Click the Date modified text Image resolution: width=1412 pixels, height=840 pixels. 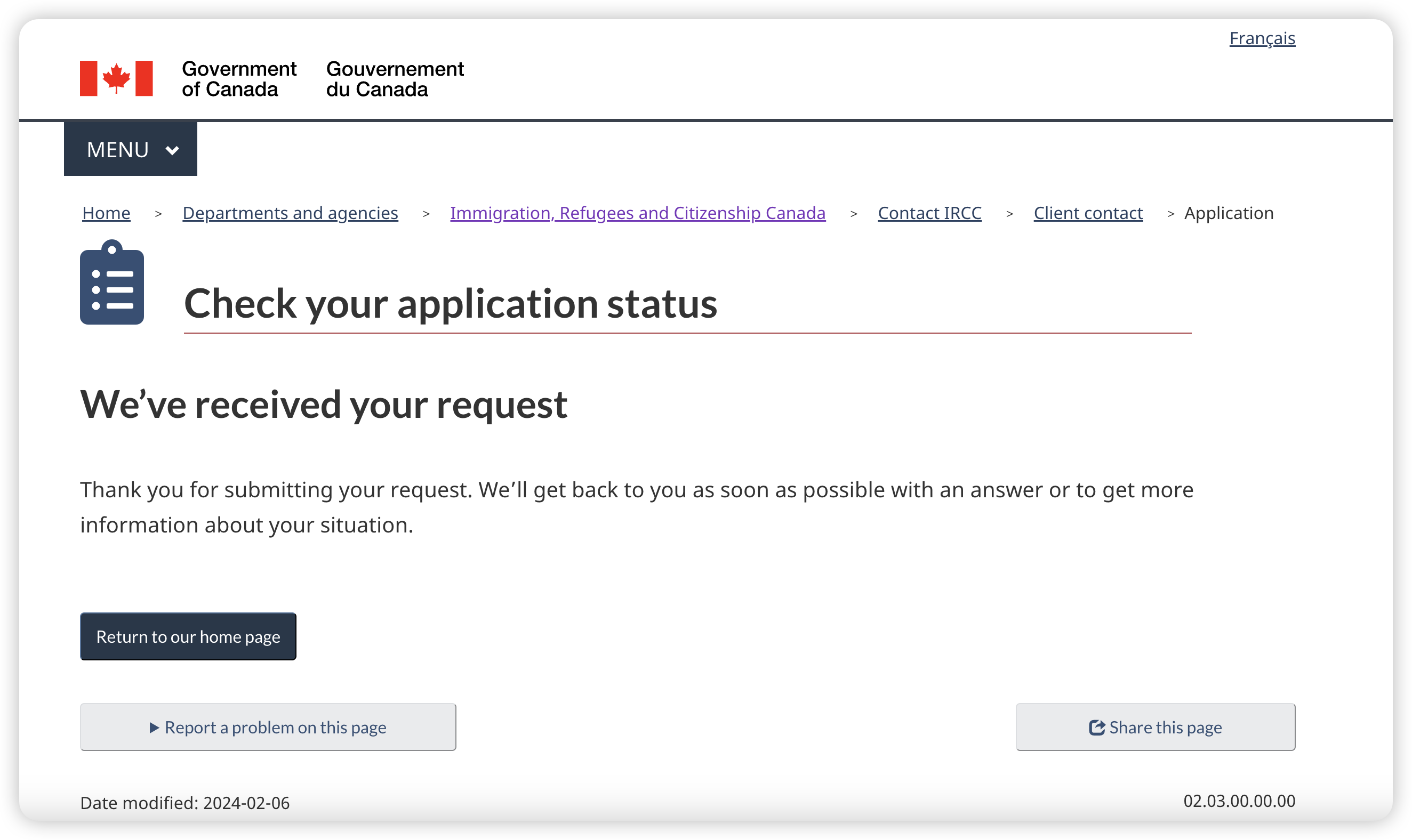[184, 803]
